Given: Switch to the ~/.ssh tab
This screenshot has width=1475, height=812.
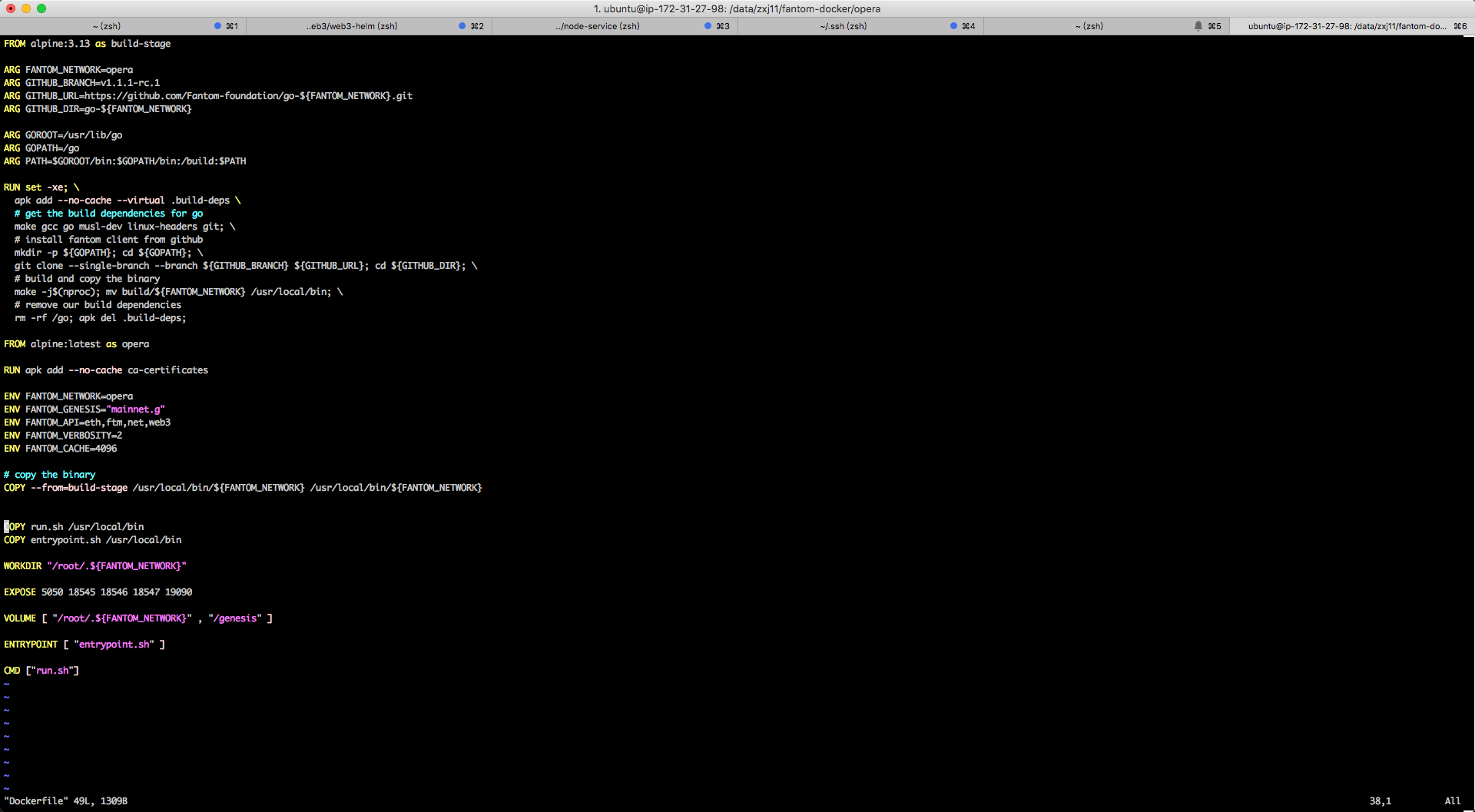Looking at the screenshot, I should click(x=844, y=25).
